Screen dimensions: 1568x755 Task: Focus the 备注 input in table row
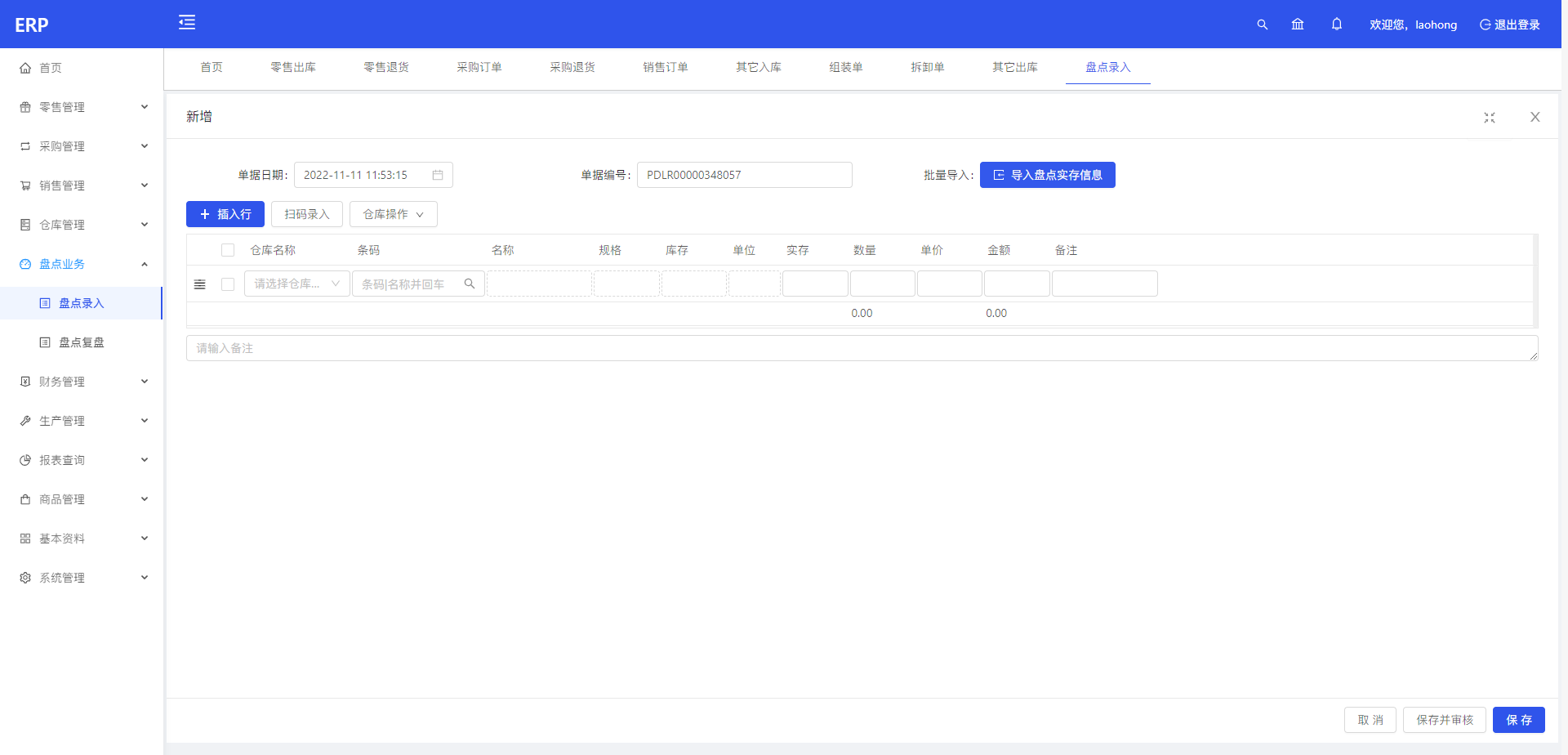pos(1105,284)
